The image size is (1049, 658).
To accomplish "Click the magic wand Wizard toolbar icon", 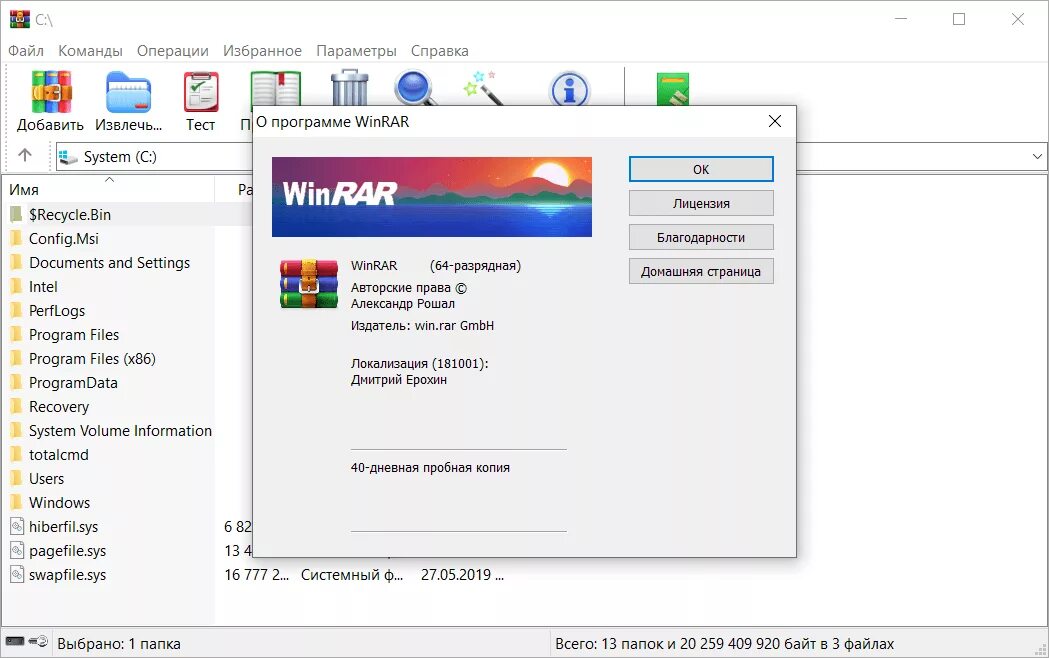I will tap(483, 88).
